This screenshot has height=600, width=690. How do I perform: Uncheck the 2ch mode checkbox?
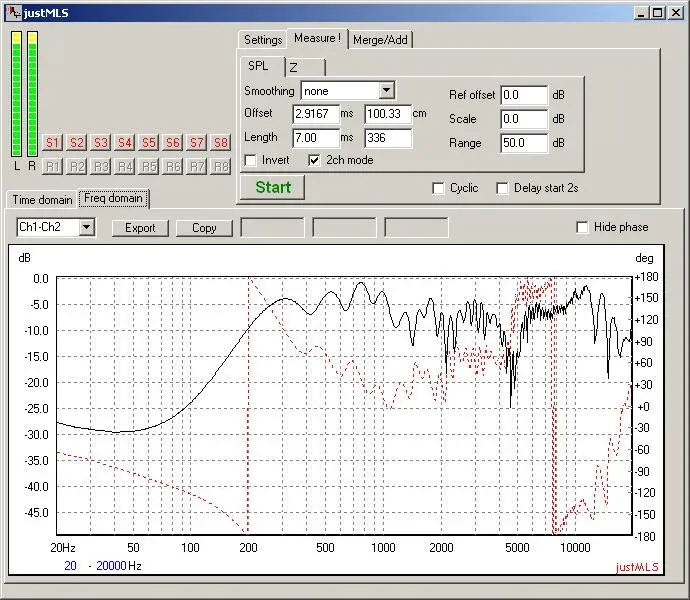pos(314,160)
